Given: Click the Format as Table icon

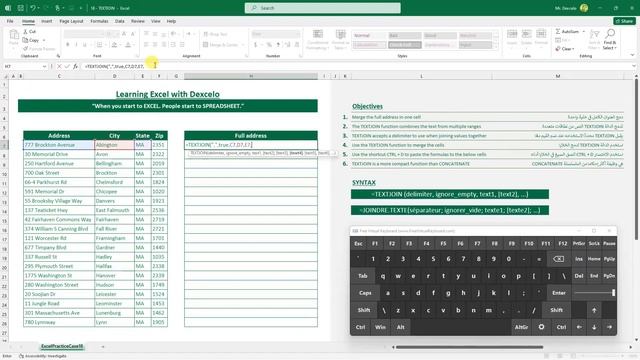Looking at the screenshot, I should [340, 34].
